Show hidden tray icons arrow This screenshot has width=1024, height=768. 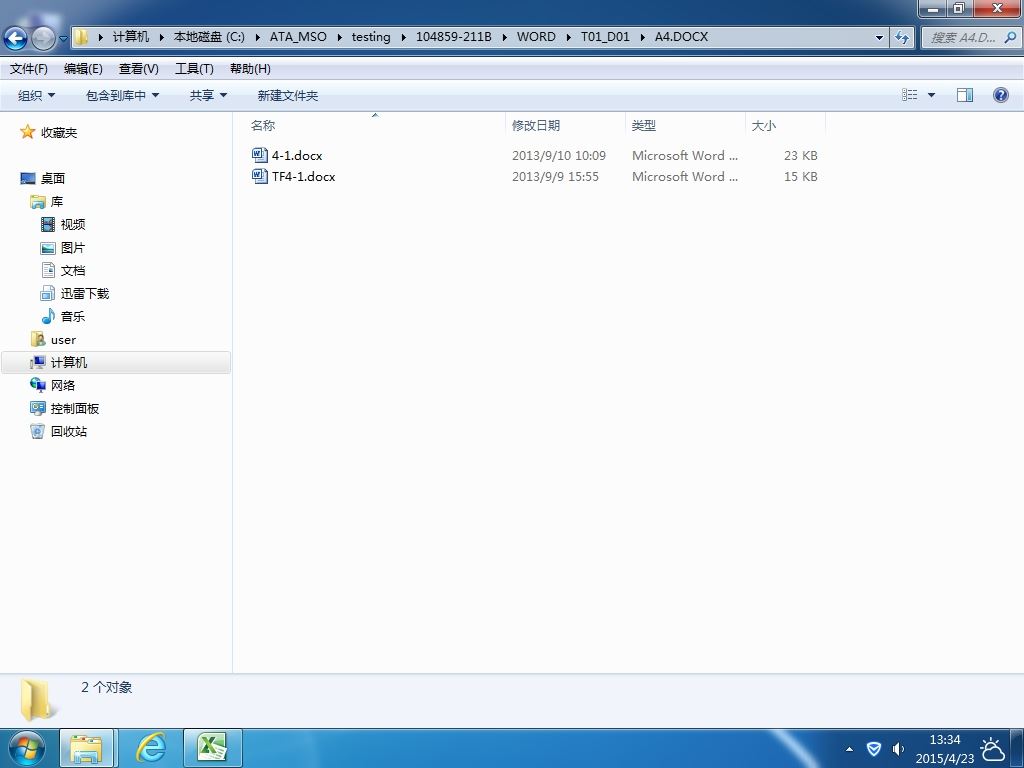(x=849, y=749)
